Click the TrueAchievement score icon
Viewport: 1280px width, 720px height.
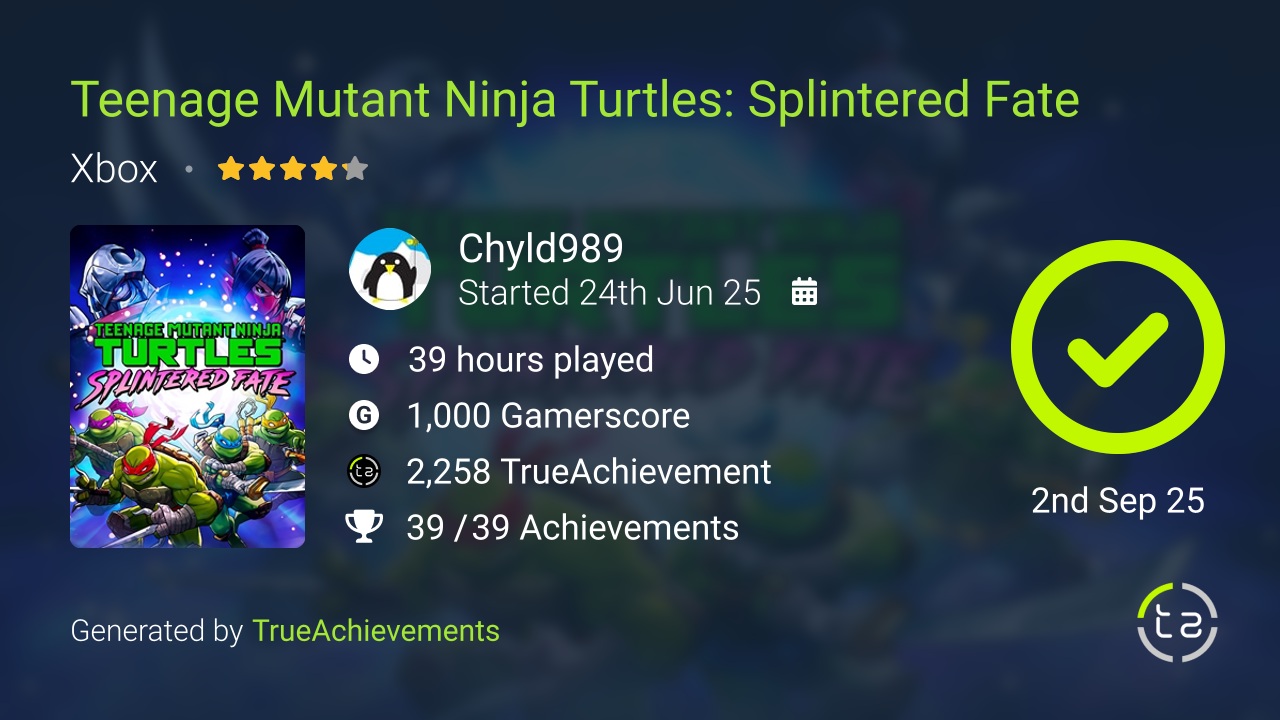364,471
